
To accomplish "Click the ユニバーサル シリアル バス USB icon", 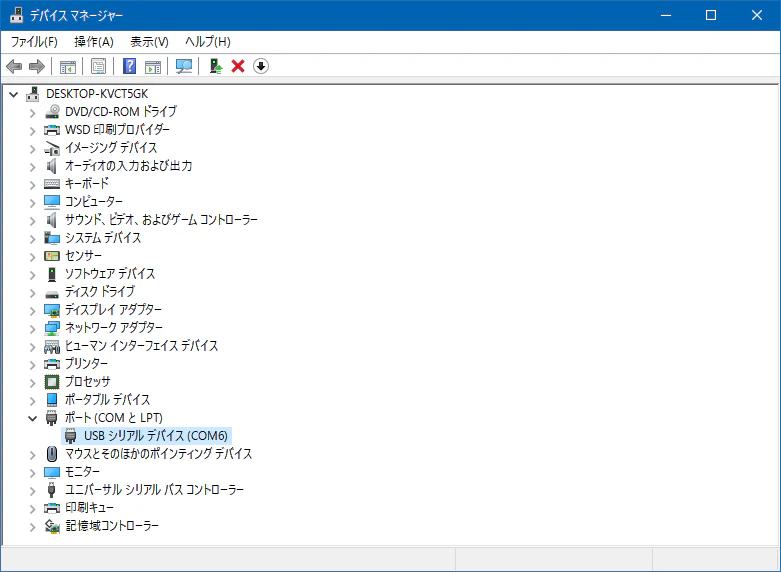I will tap(52, 490).
